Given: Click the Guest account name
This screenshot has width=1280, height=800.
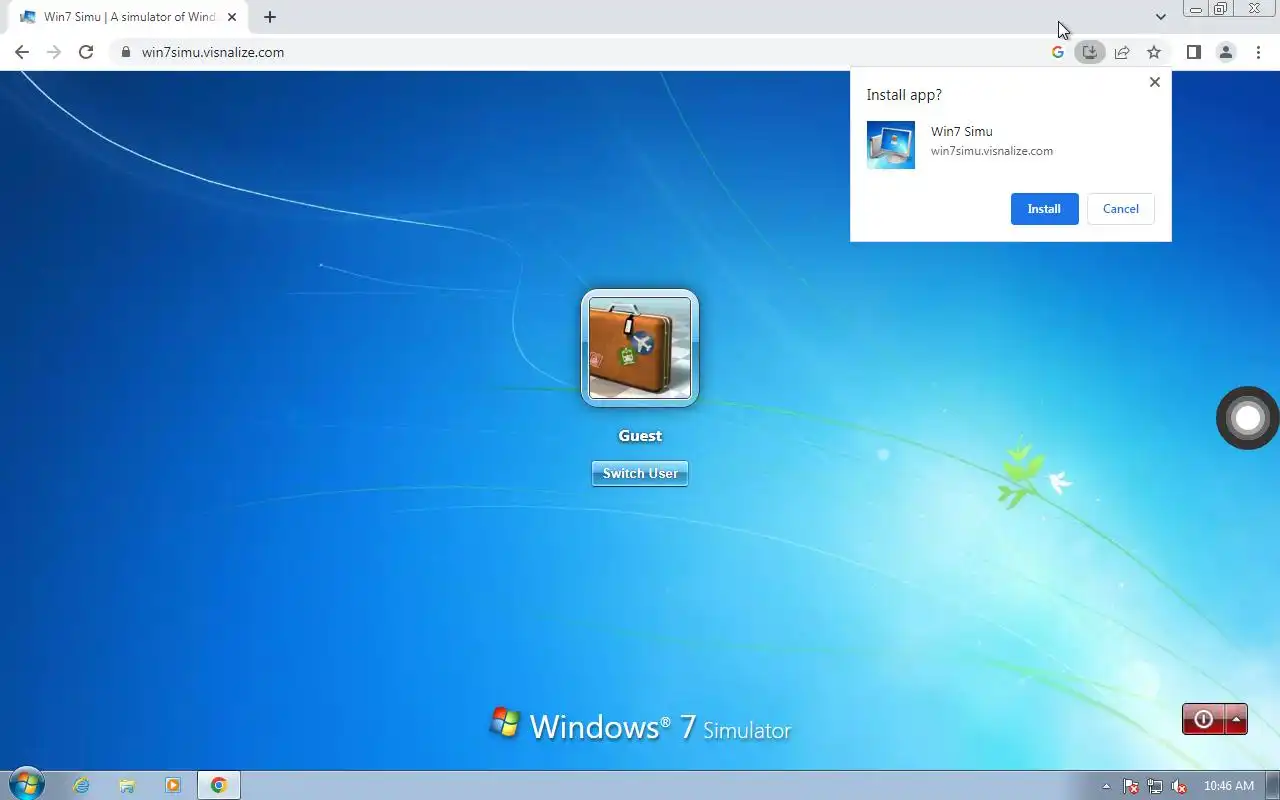Looking at the screenshot, I should pos(640,436).
